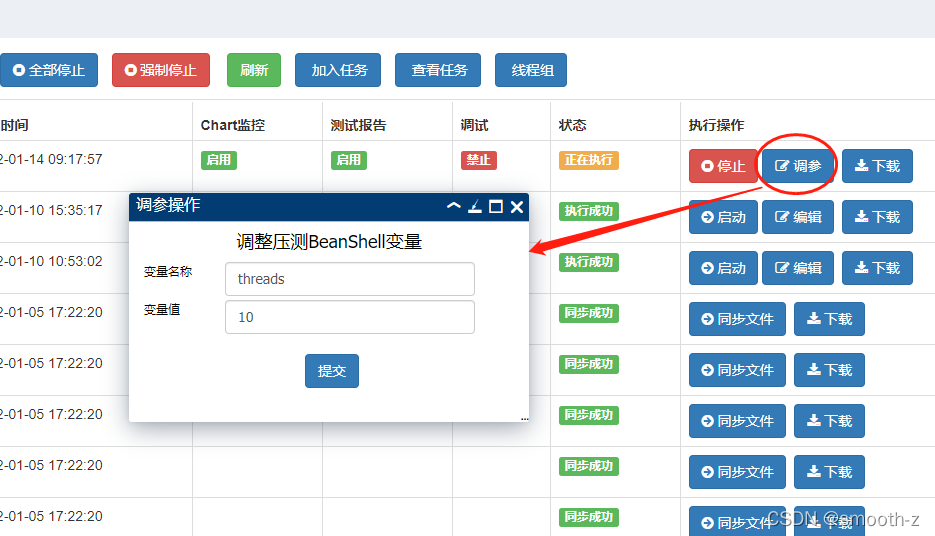Minimize the 调参操作 dialog
The height and width of the screenshot is (536, 935).
pos(475,206)
